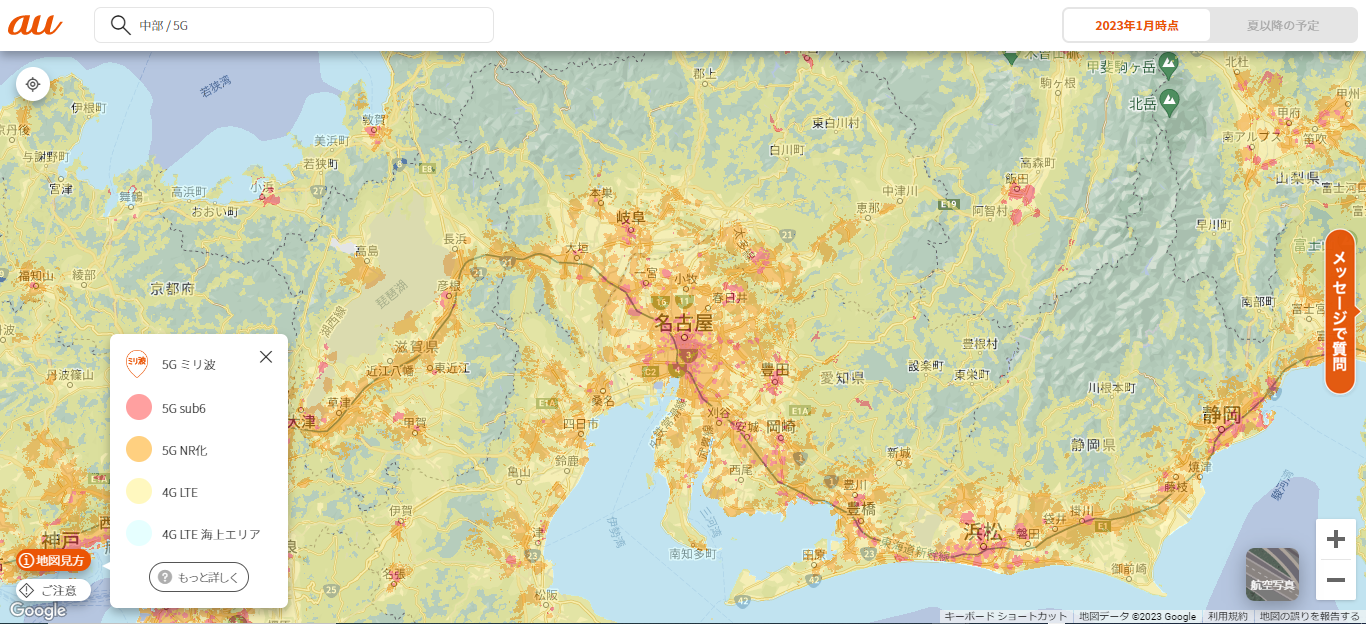The width and height of the screenshot is (1366, 624).
Task: Click the 4G LTE yellow swatch
Action: click(139, 492)
